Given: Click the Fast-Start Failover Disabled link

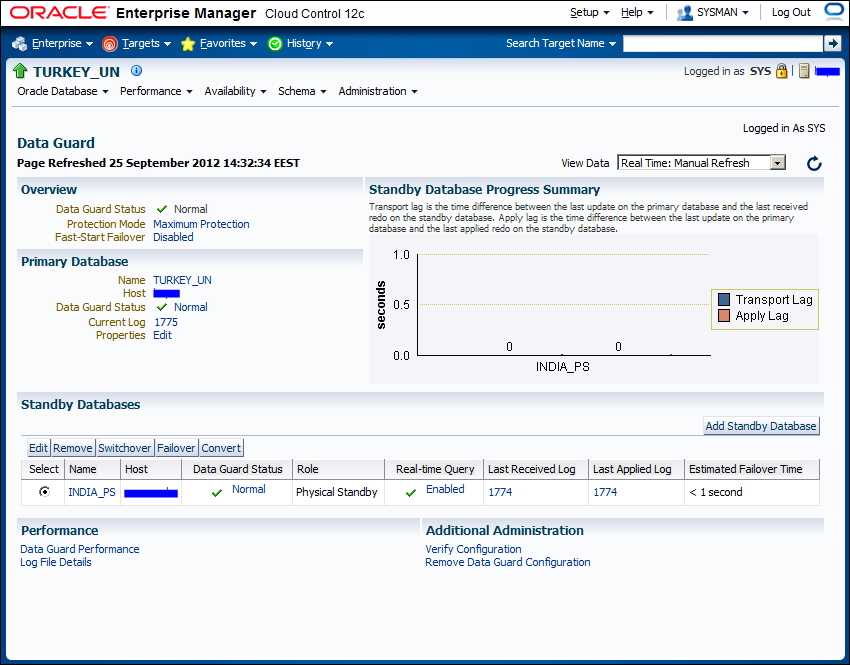Looking at the screenshot, I should point(173,237).
